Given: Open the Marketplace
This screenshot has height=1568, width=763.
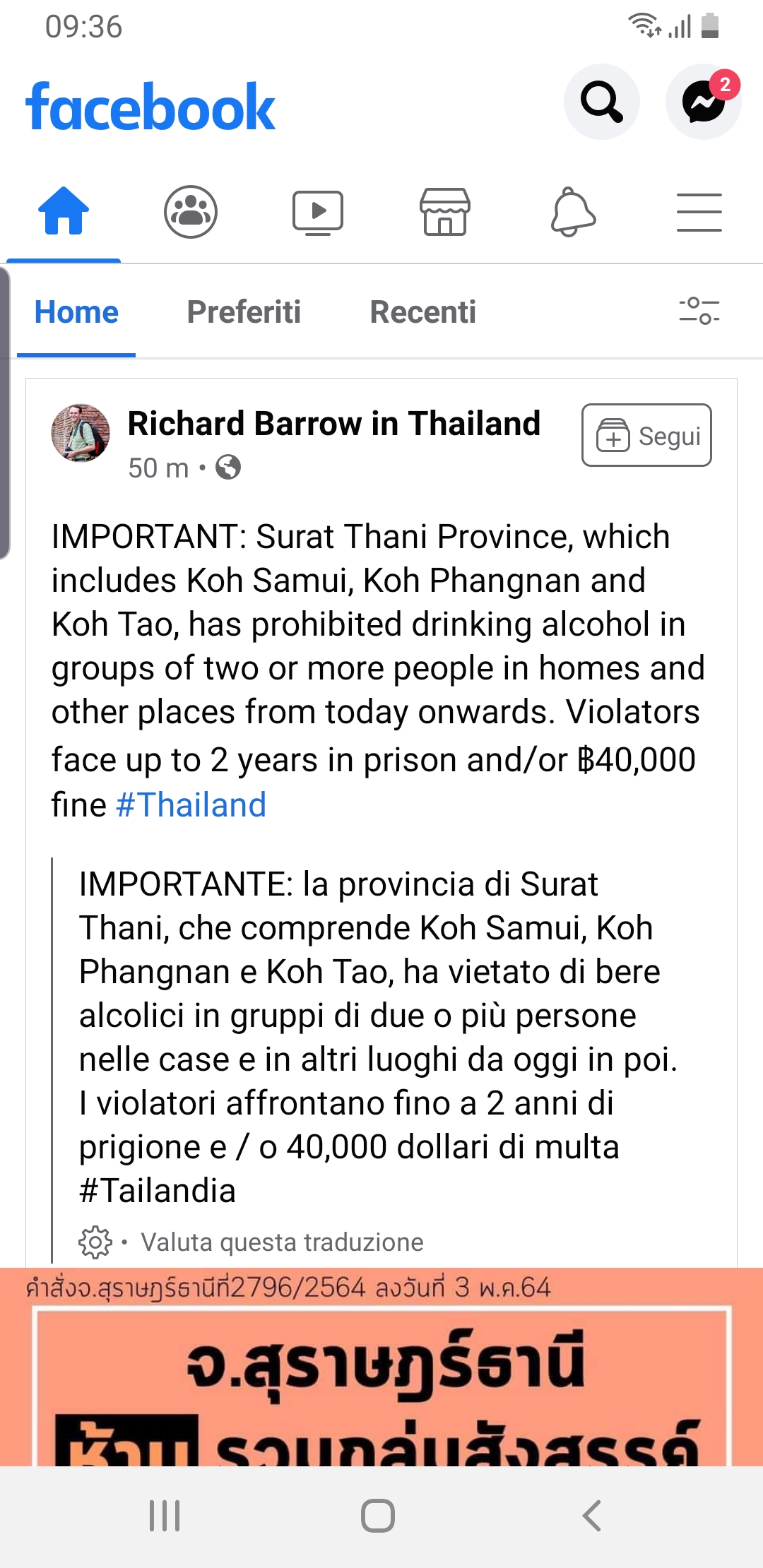Looking at the screenshot, I should (x=445, y=210).
